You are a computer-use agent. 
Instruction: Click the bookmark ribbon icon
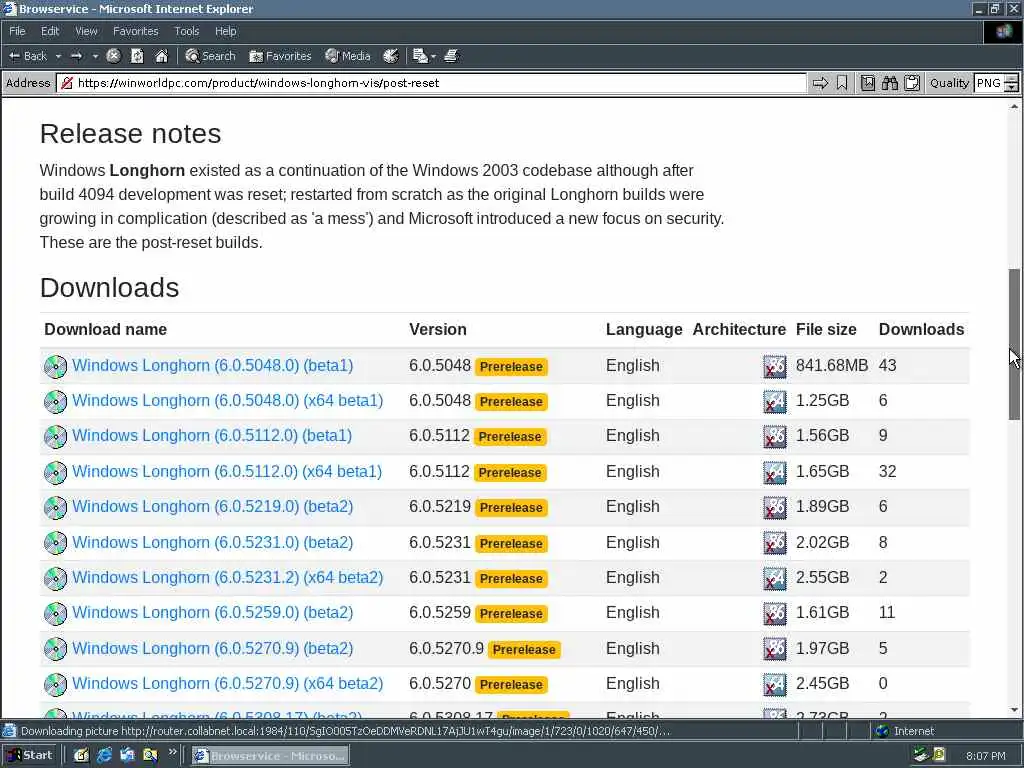[842, 83]
